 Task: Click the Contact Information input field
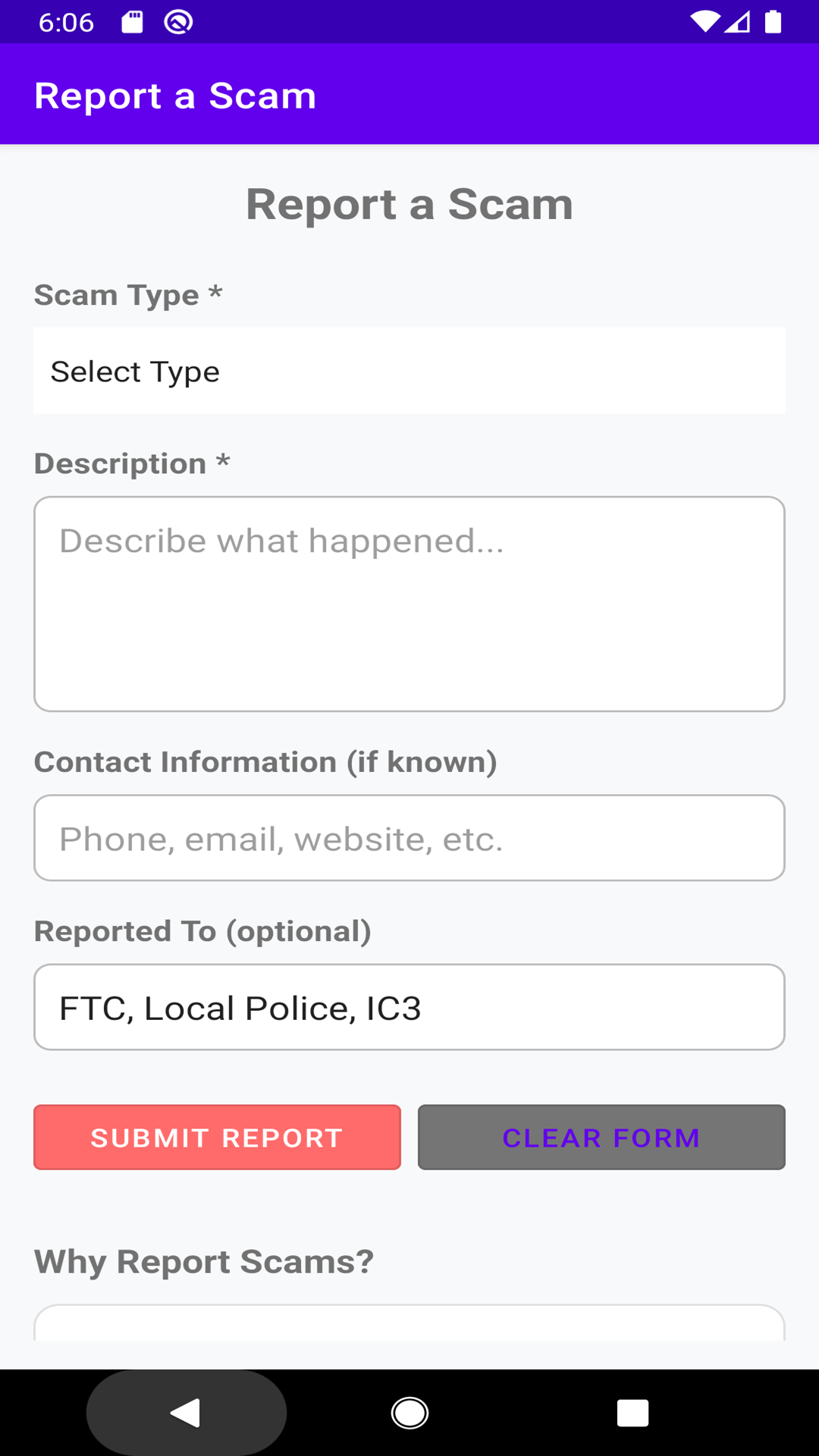(409, 838)
